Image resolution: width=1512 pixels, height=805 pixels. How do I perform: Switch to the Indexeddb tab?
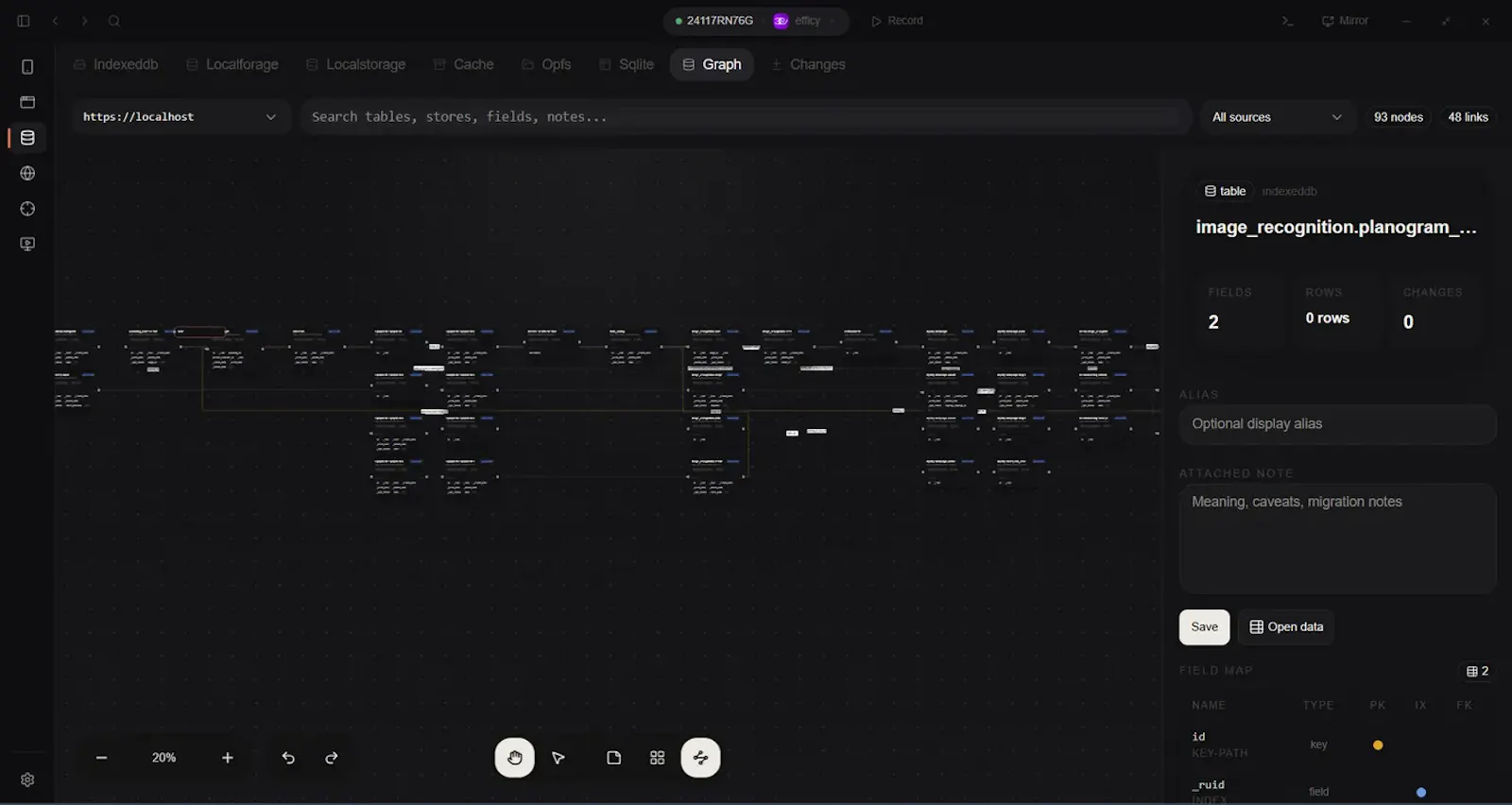(115, 64)
